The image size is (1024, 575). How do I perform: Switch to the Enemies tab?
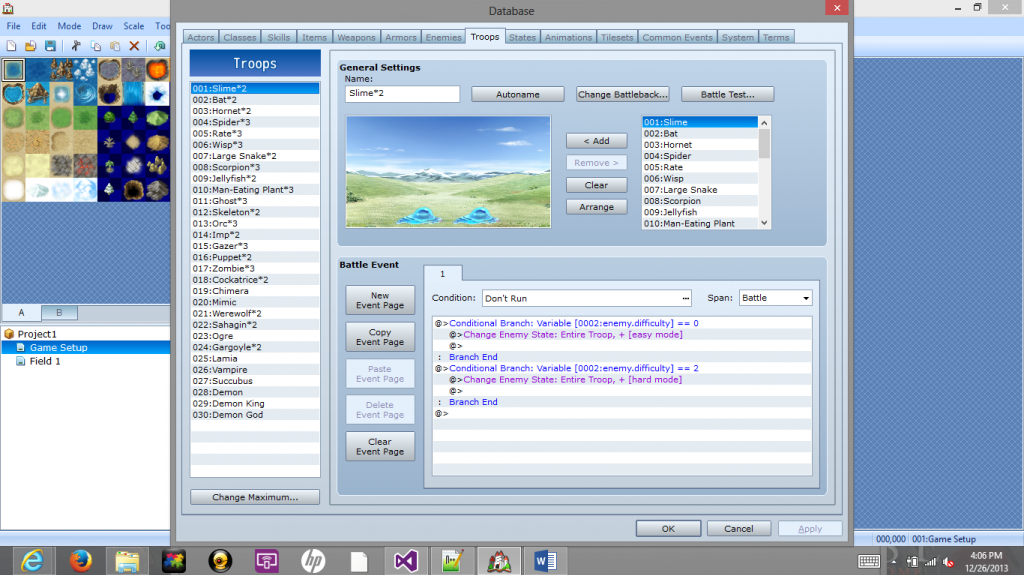pyautogui.click(x=443, y=37)
